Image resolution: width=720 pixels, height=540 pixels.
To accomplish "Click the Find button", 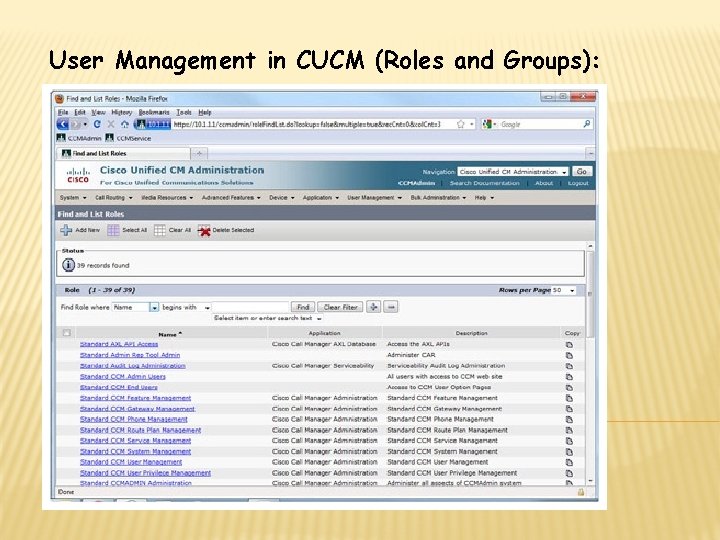I will pos(303,307).
